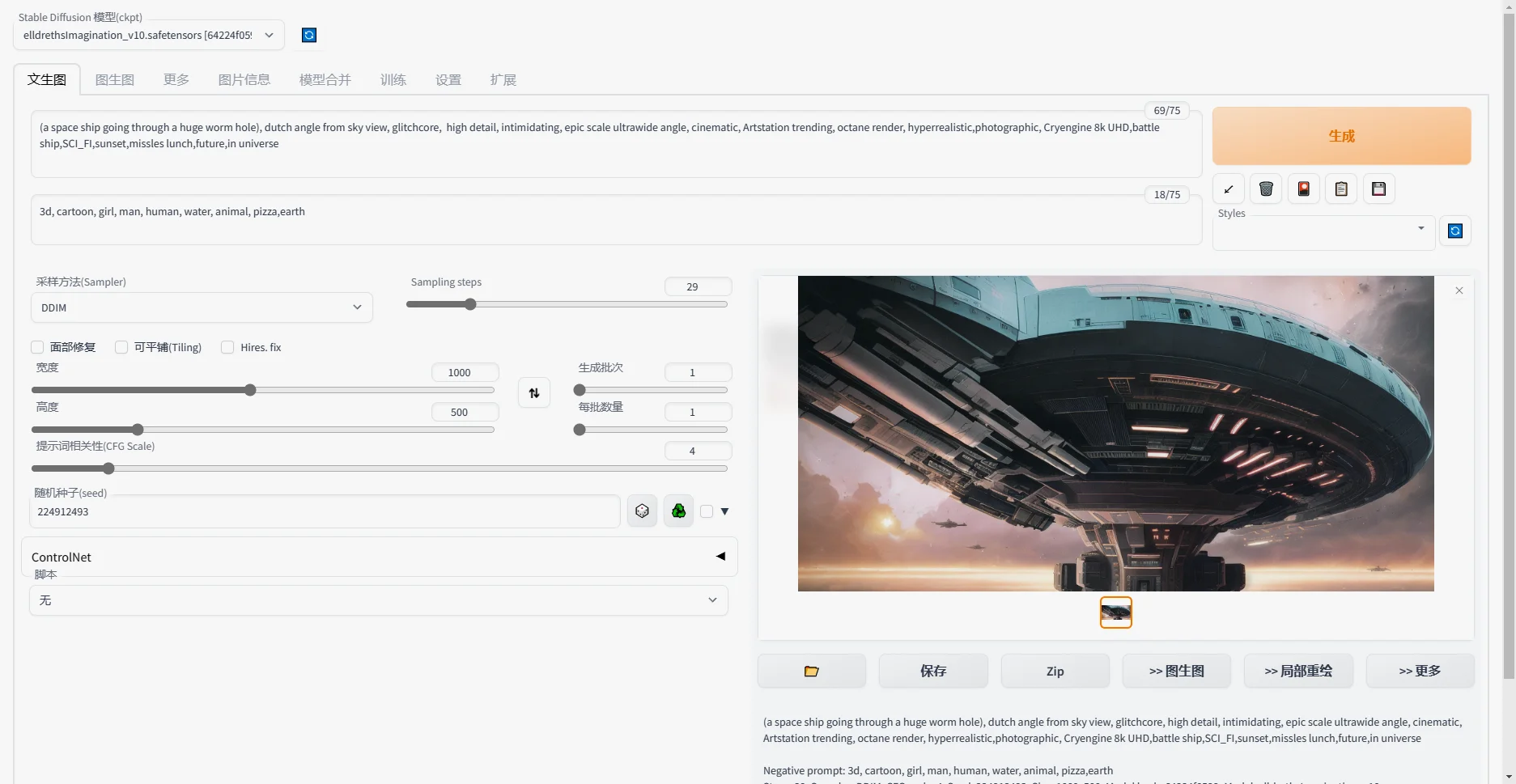1516x784 pixels.
Task: Send the image to >> 图生图
Action: [1177, 671]
